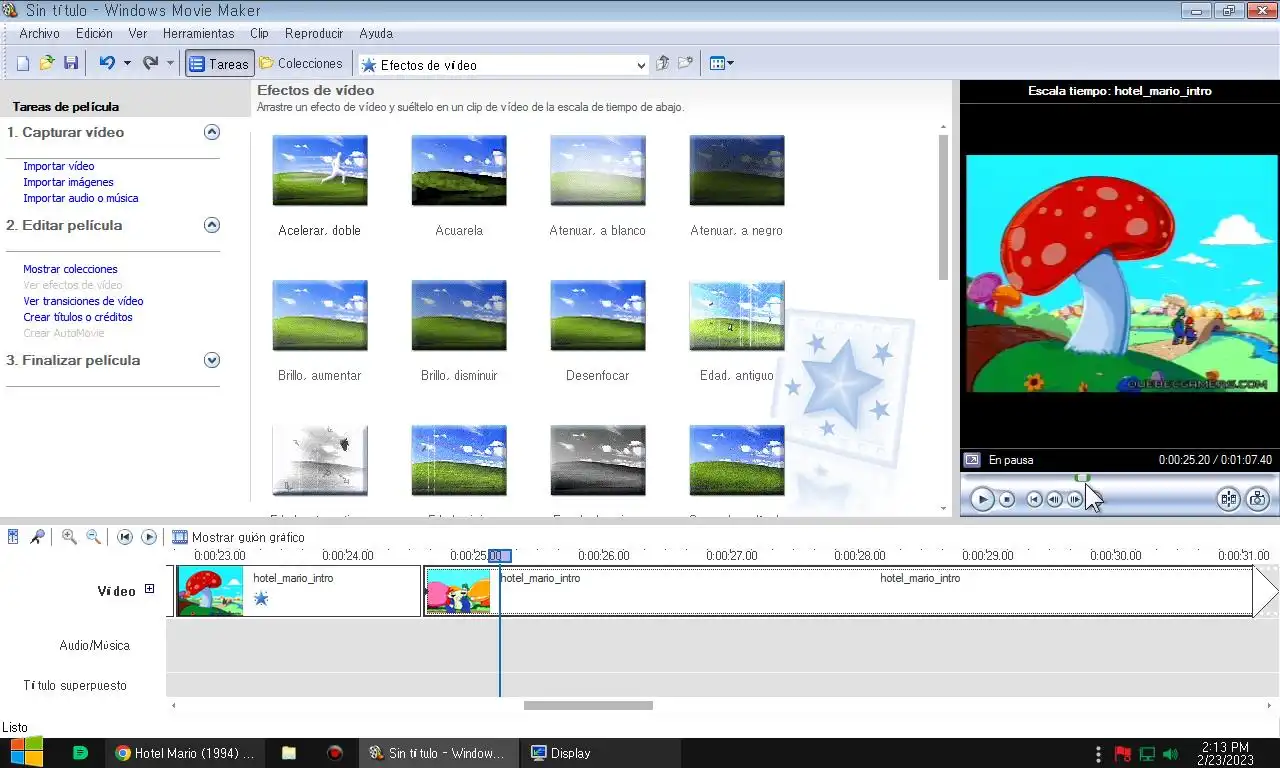This screenshot has width=1280, height=768.
Task: Click the effects list vertical scrollbar
Action: 943,207
